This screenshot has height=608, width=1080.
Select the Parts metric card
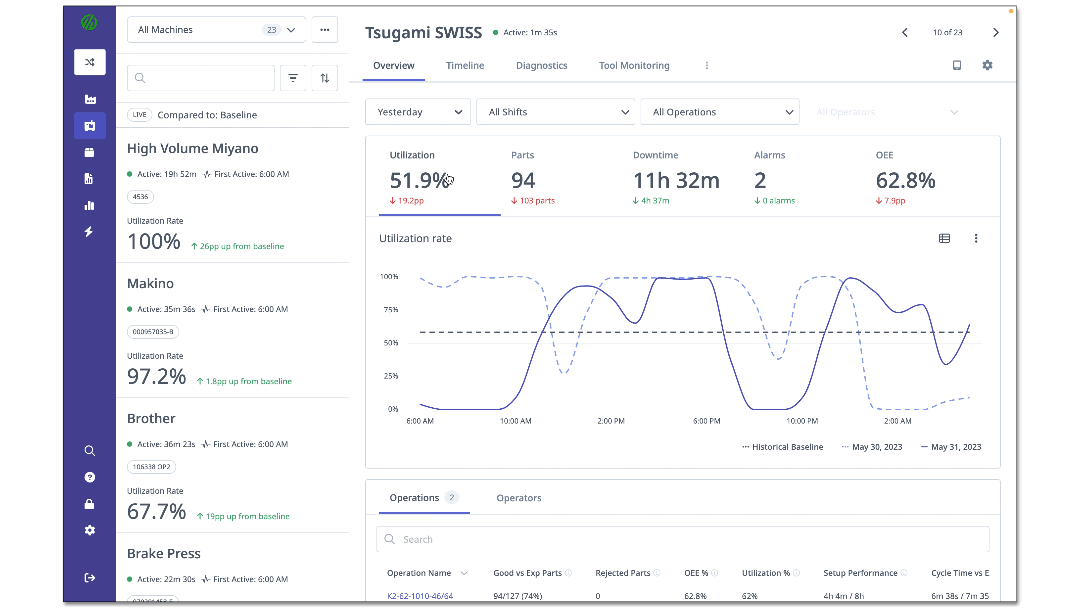pyautogui.click(x=561, y=178)
